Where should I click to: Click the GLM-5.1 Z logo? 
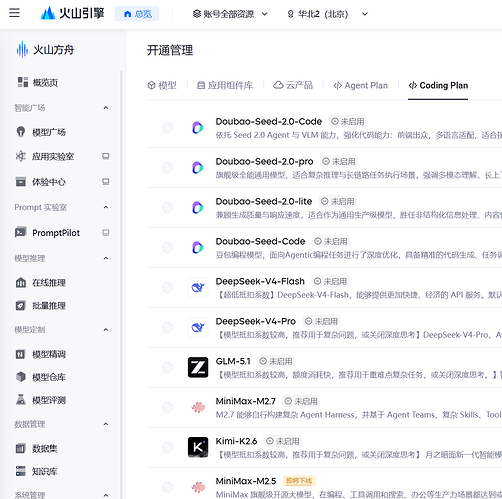click(198, 367)
